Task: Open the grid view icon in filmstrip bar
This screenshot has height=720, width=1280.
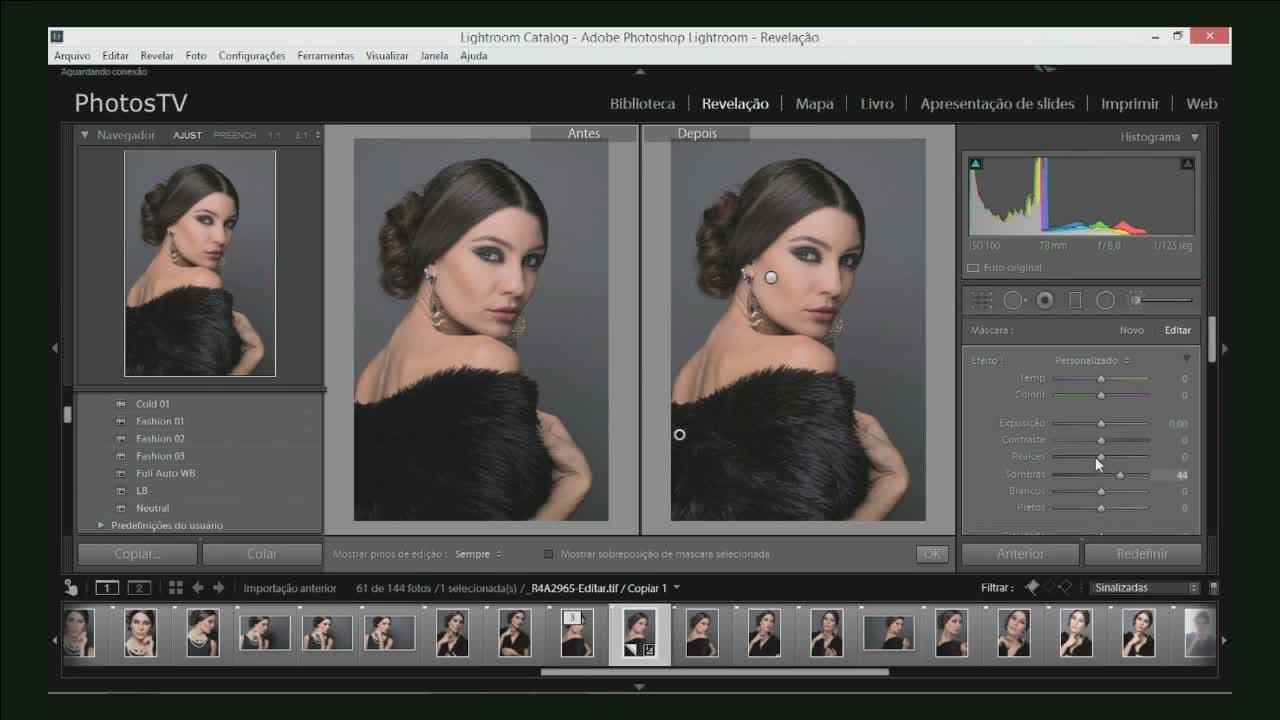Action: click(x=175, y=588)
